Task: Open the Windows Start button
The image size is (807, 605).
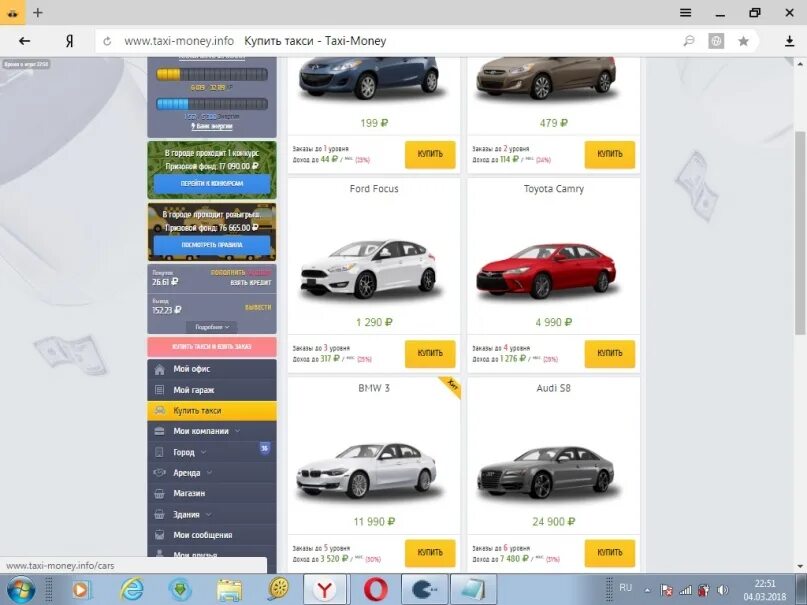Action: (x=20, y=590)
